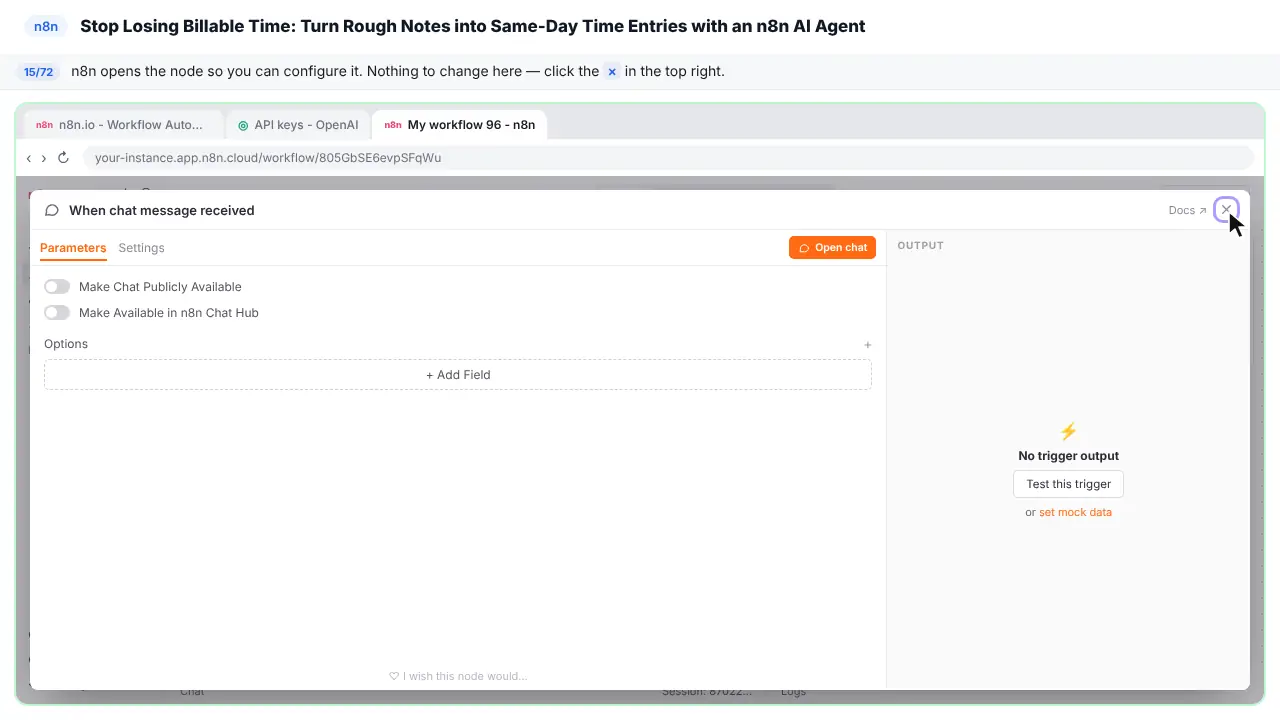Click the orange Open chat button
Screen dimensions: 1280x720
click(832, 248)
